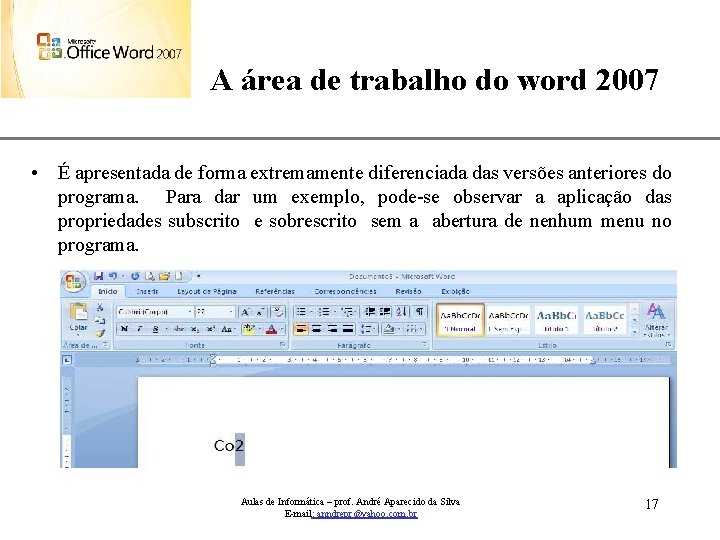Switch to the Inserir tab
720x540 pixels.
pyautogui.click(x=147, y=292)
